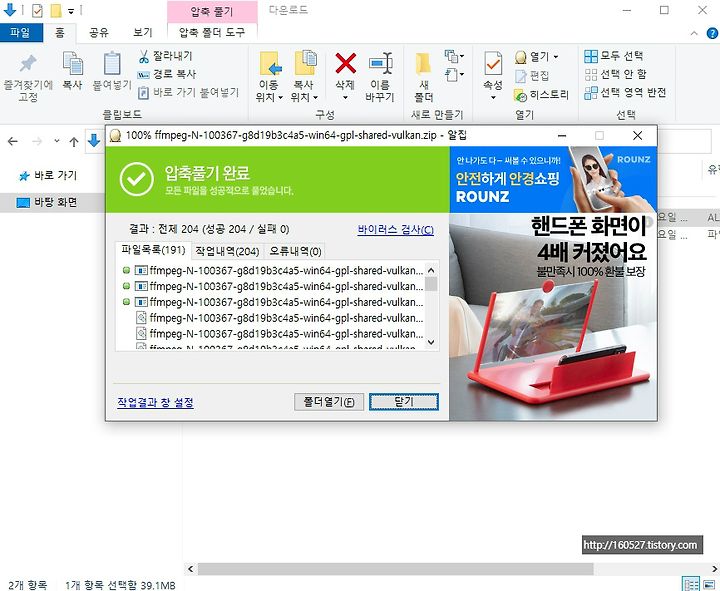Click scroll up arrow in file list
720x591 pixels.
pyautogui.click(x=431, y=270)
